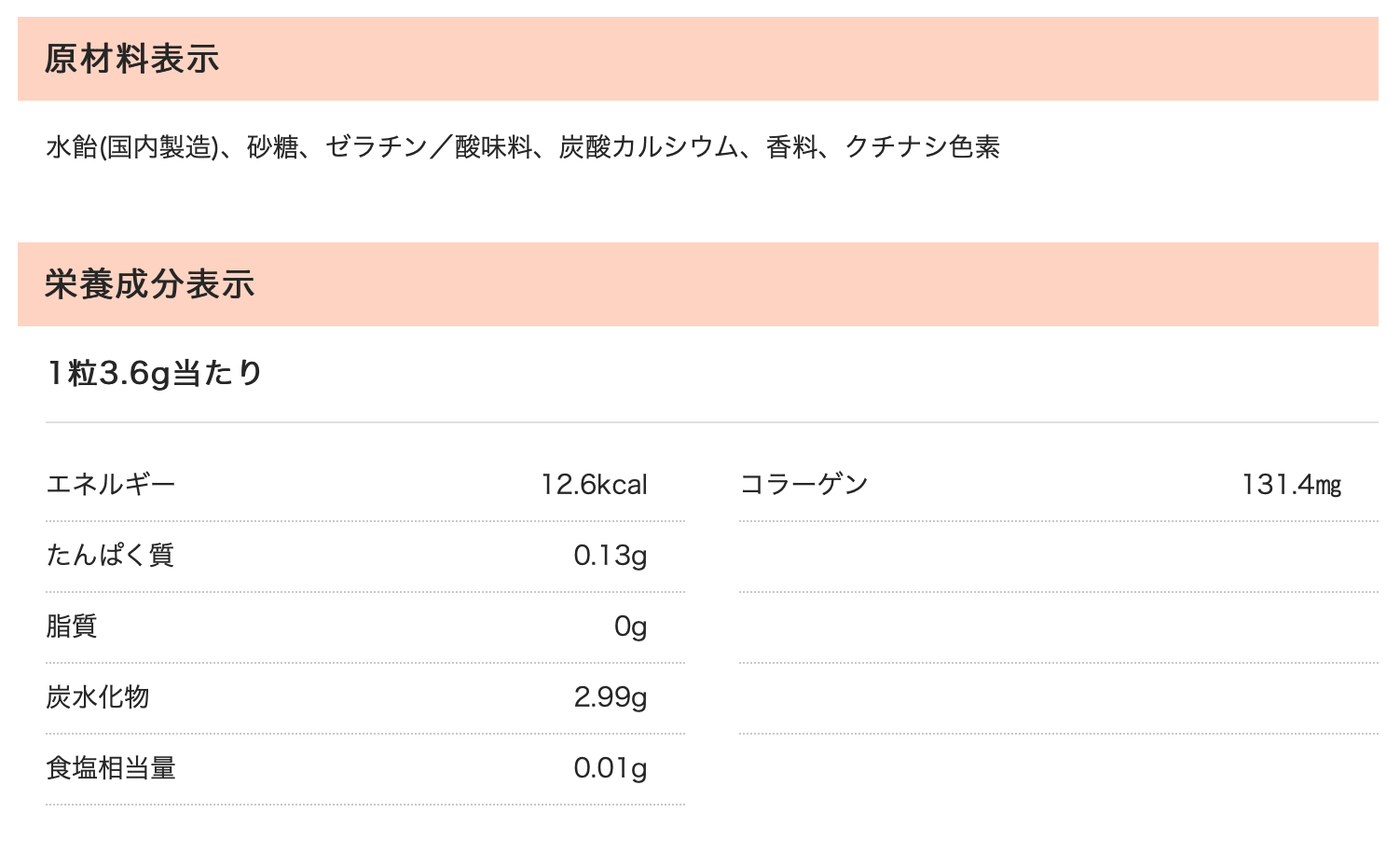Select the 0.13g protein value
The width and height of the screenshot is (1400, 854).
pyautogui.click(x=610, y=556)
